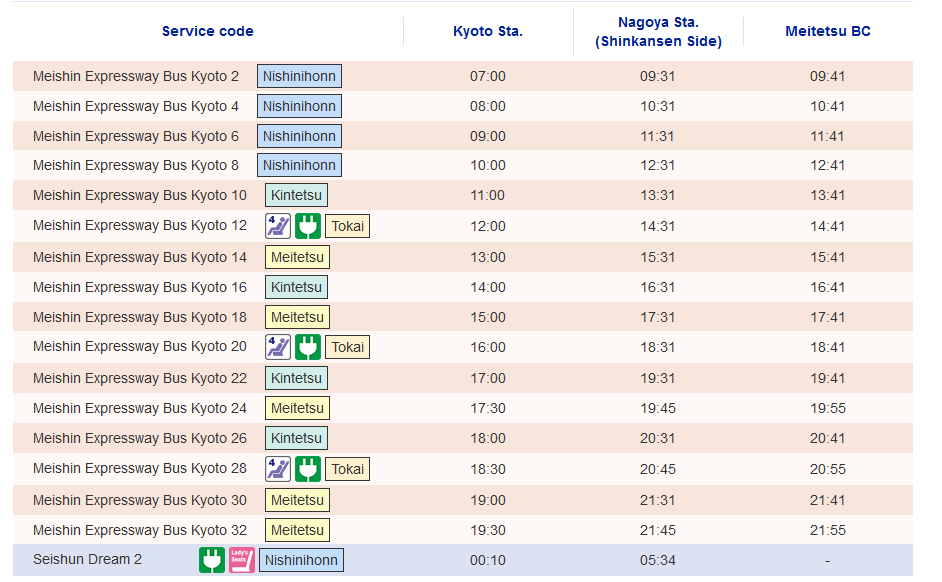Select Meishin Expressway Bus Kyoto 8 service name
The image size is (942, 582).
tap(136, 165)
